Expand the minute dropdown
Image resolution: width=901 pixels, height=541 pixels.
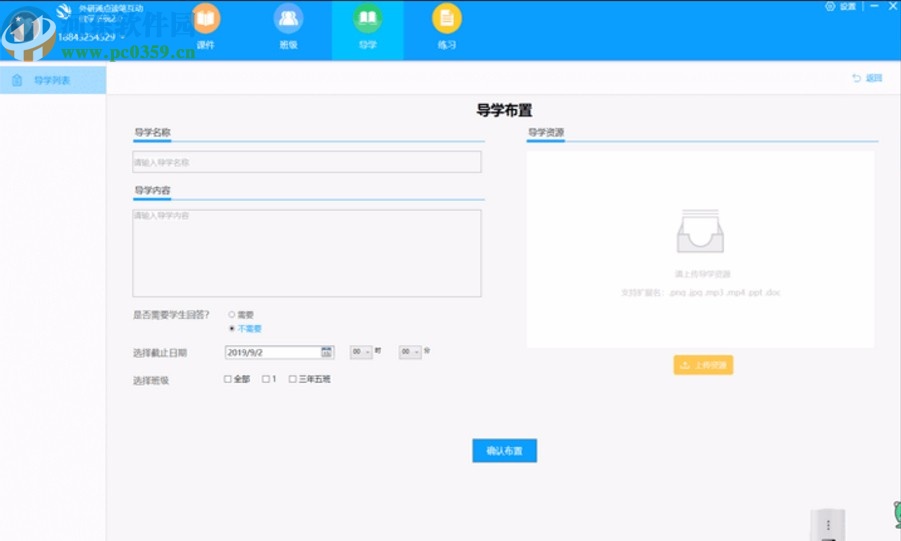tap(410, 352)
